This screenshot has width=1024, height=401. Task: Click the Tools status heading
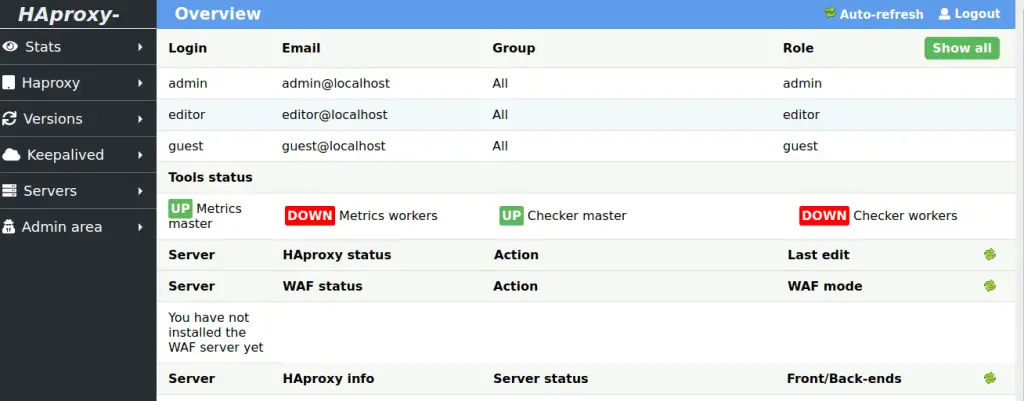click(210, 177)
